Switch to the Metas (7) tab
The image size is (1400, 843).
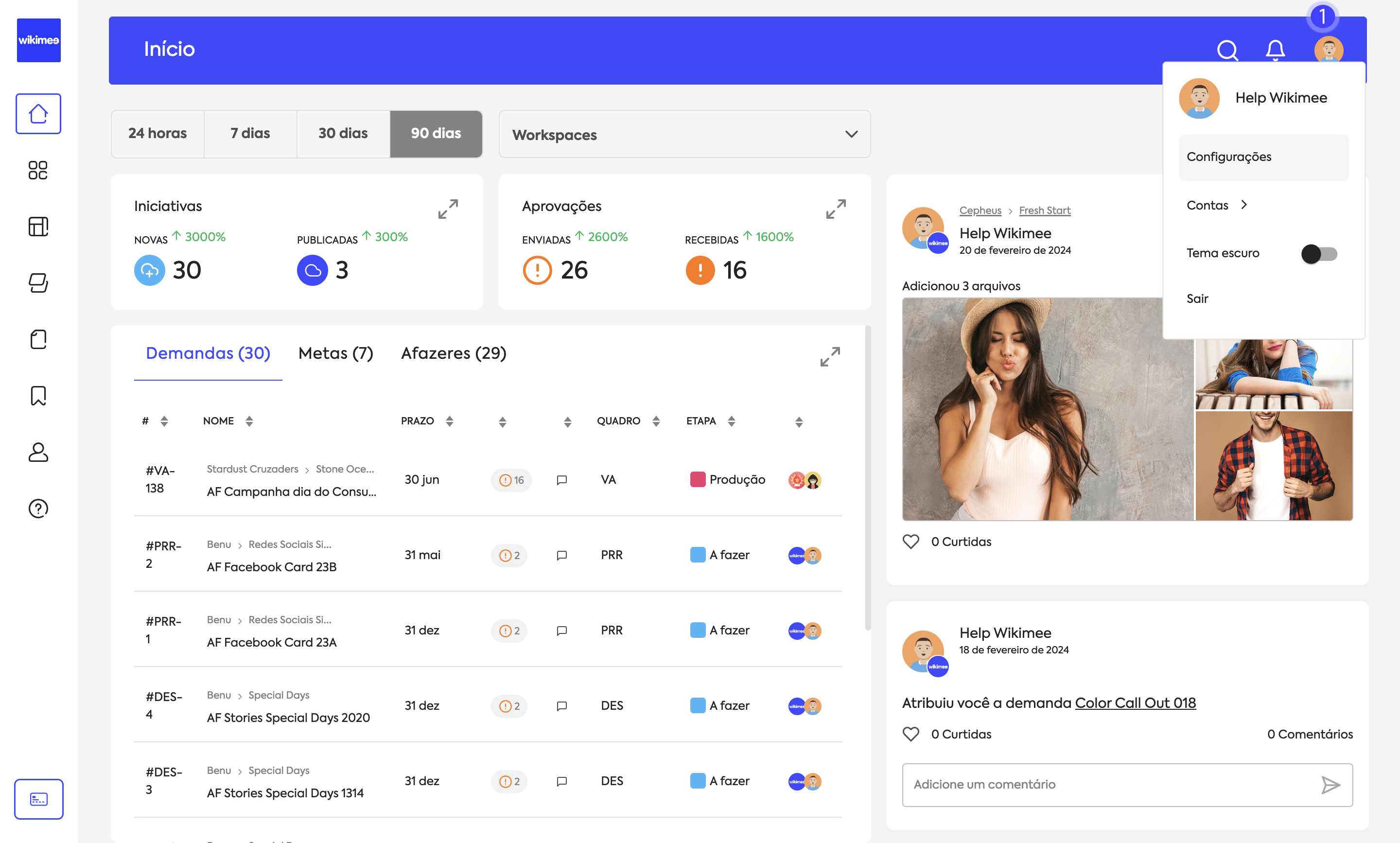pos(335,353)
